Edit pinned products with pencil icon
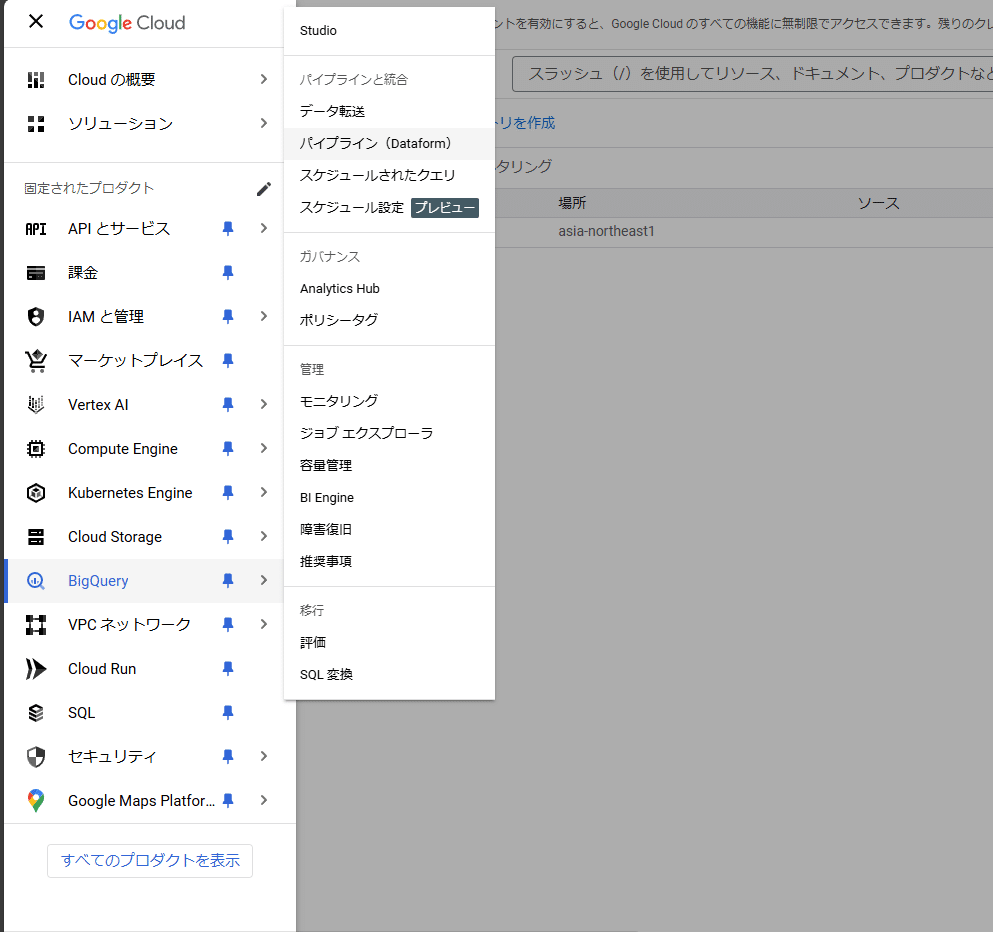 [x=264, y=189]
